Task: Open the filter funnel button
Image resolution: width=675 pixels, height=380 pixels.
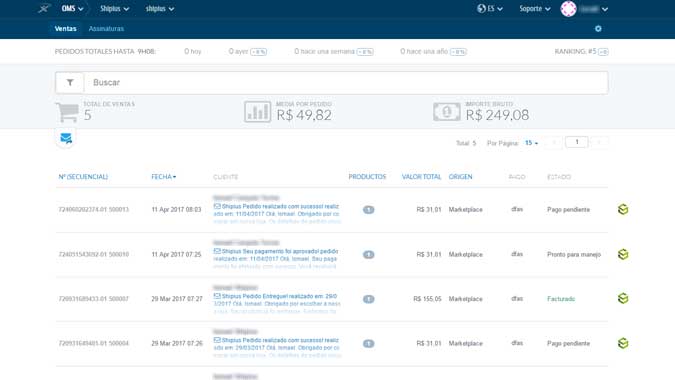Action: pos(70,83)
